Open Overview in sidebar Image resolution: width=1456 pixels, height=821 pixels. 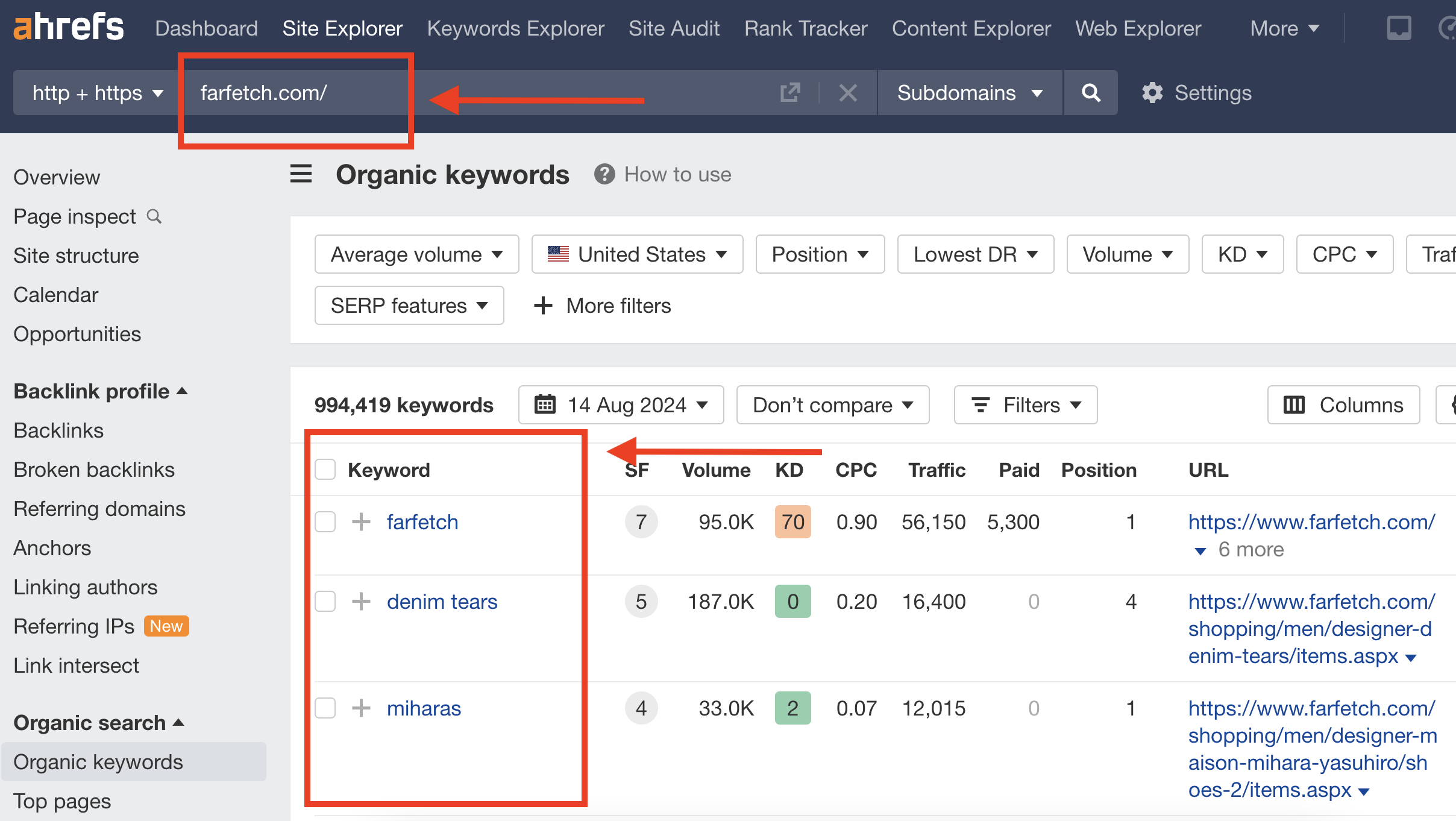point(57,177)
